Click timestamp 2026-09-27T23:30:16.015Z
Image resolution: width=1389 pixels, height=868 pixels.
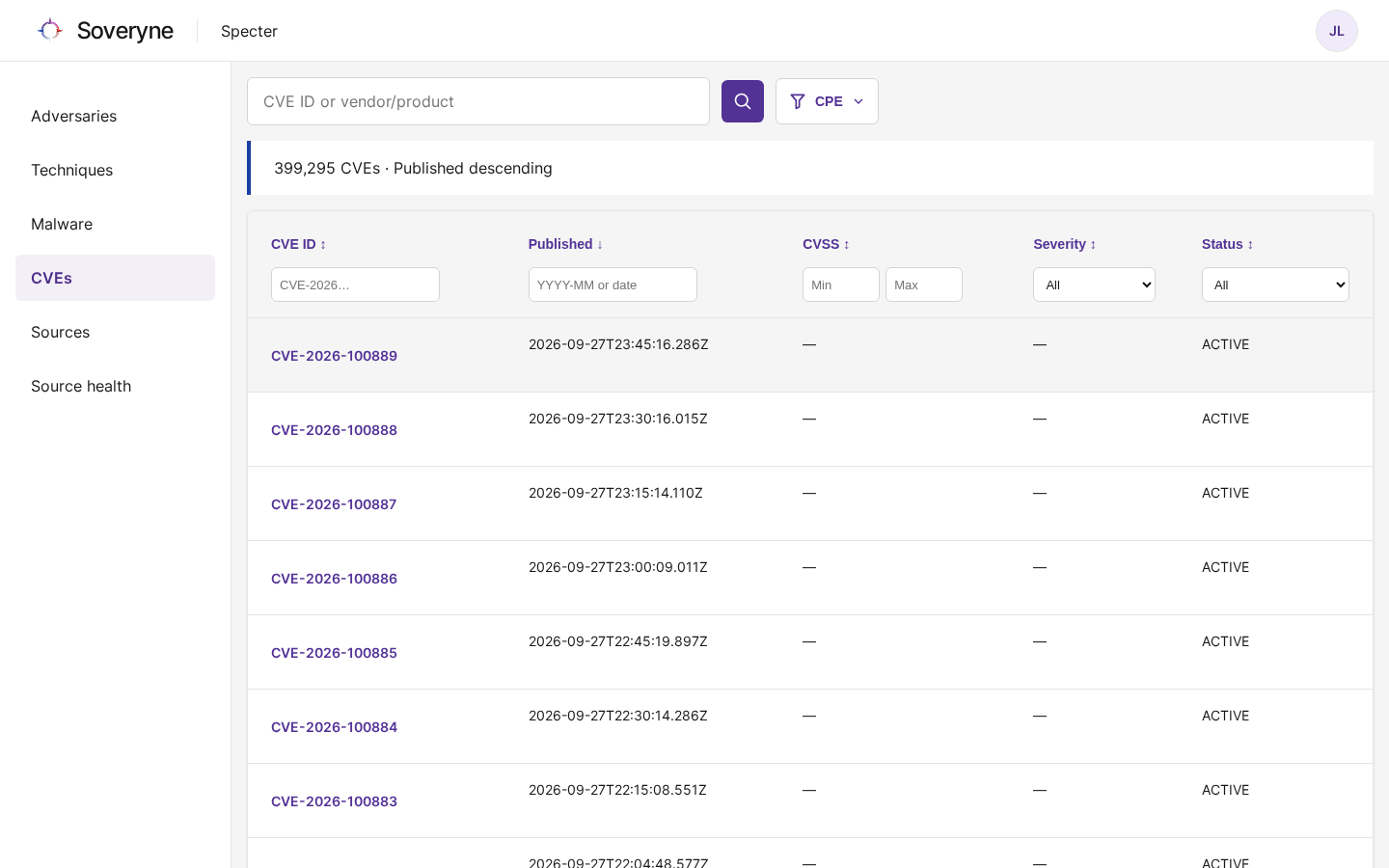[x=618, y=419]
